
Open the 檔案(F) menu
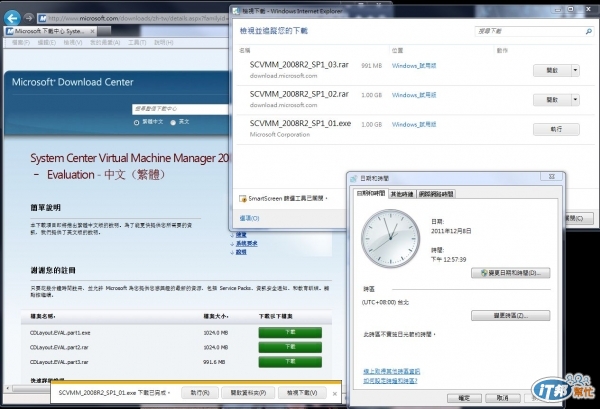click(21, 42)
